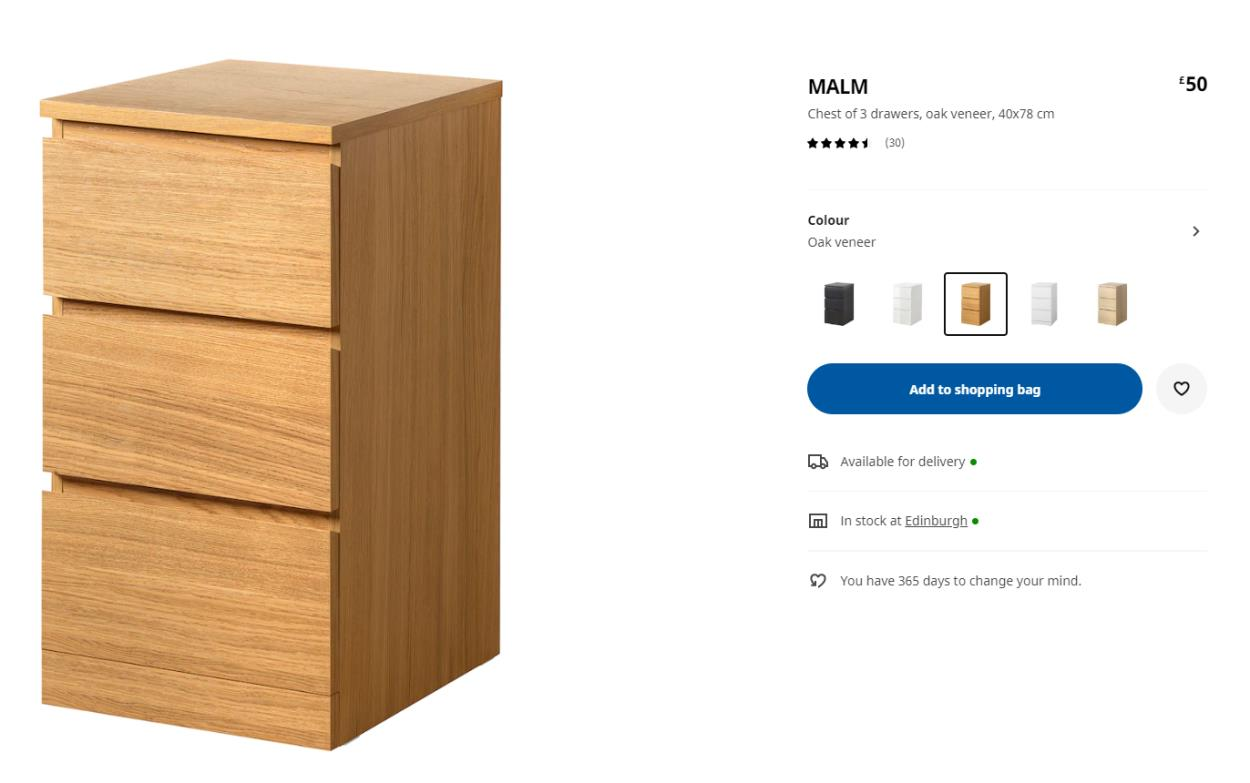Click the MALM product title
The width and height of the screenshot is (1250, 783).
click(x=838, y=87)
